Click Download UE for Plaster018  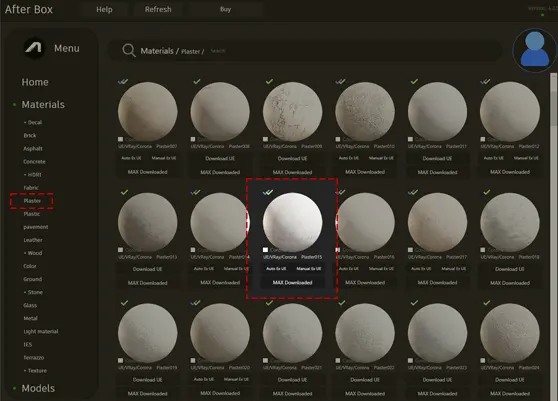pyautogui.click(x=510, y=269)
